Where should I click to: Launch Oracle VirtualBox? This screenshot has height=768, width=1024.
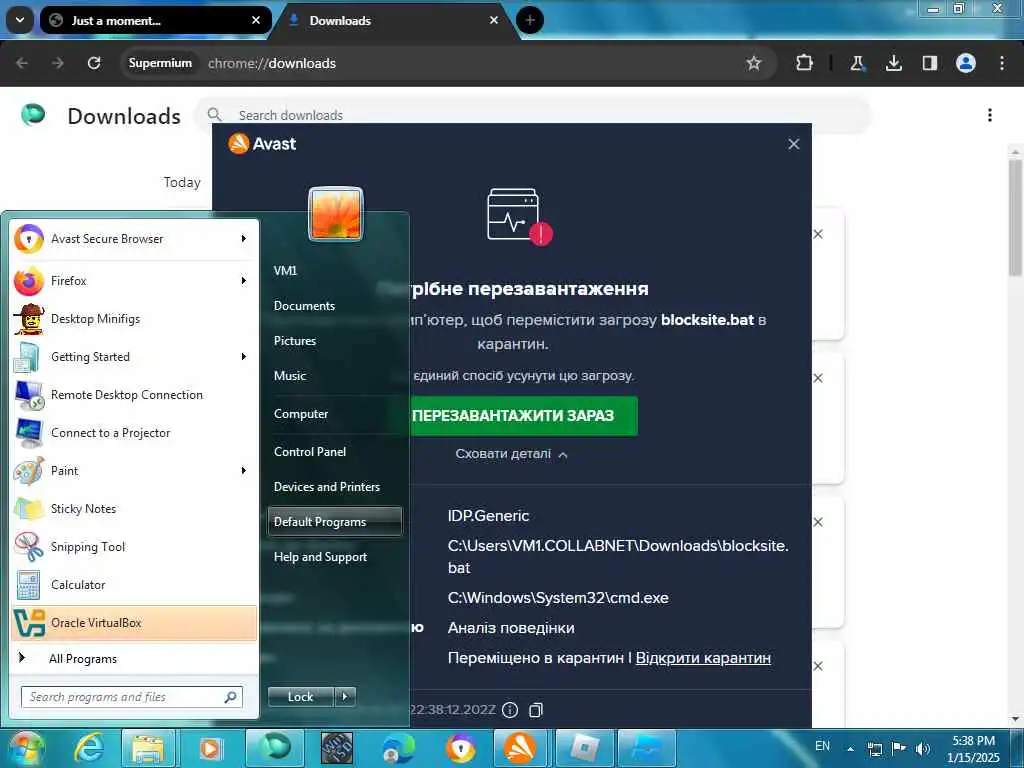point(134,622)
